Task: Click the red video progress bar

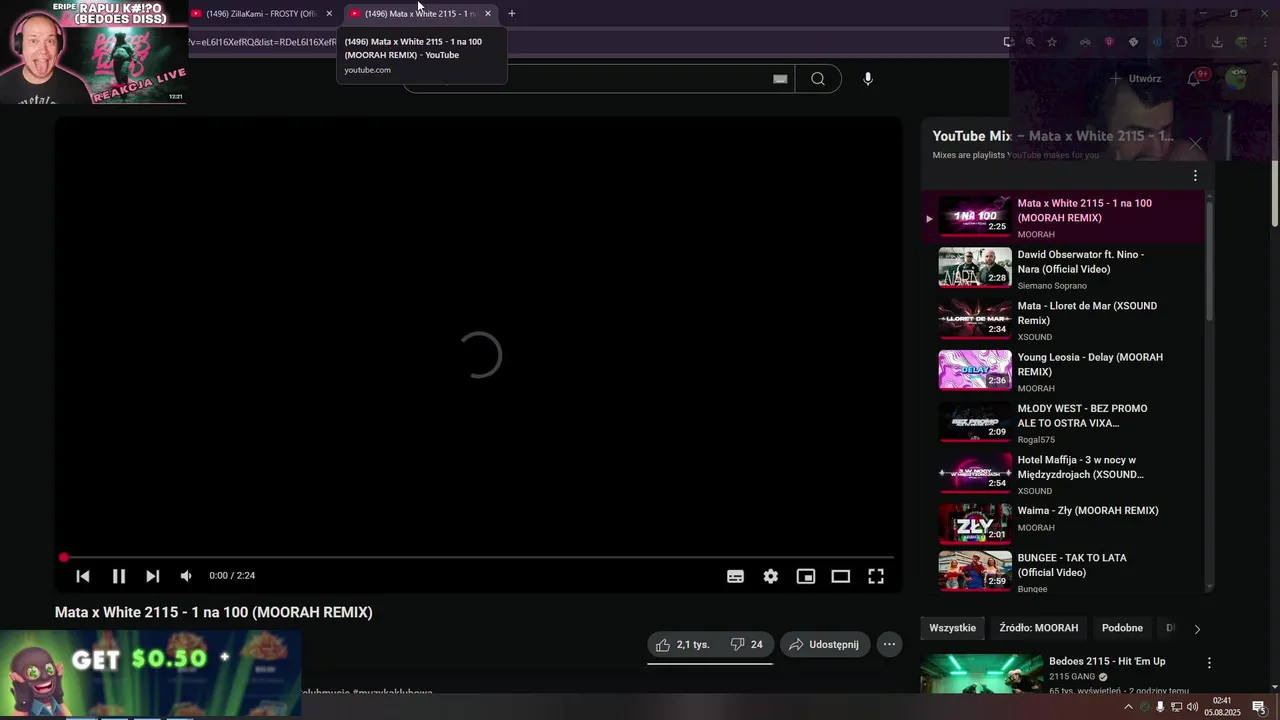Action: coord(478,557)
